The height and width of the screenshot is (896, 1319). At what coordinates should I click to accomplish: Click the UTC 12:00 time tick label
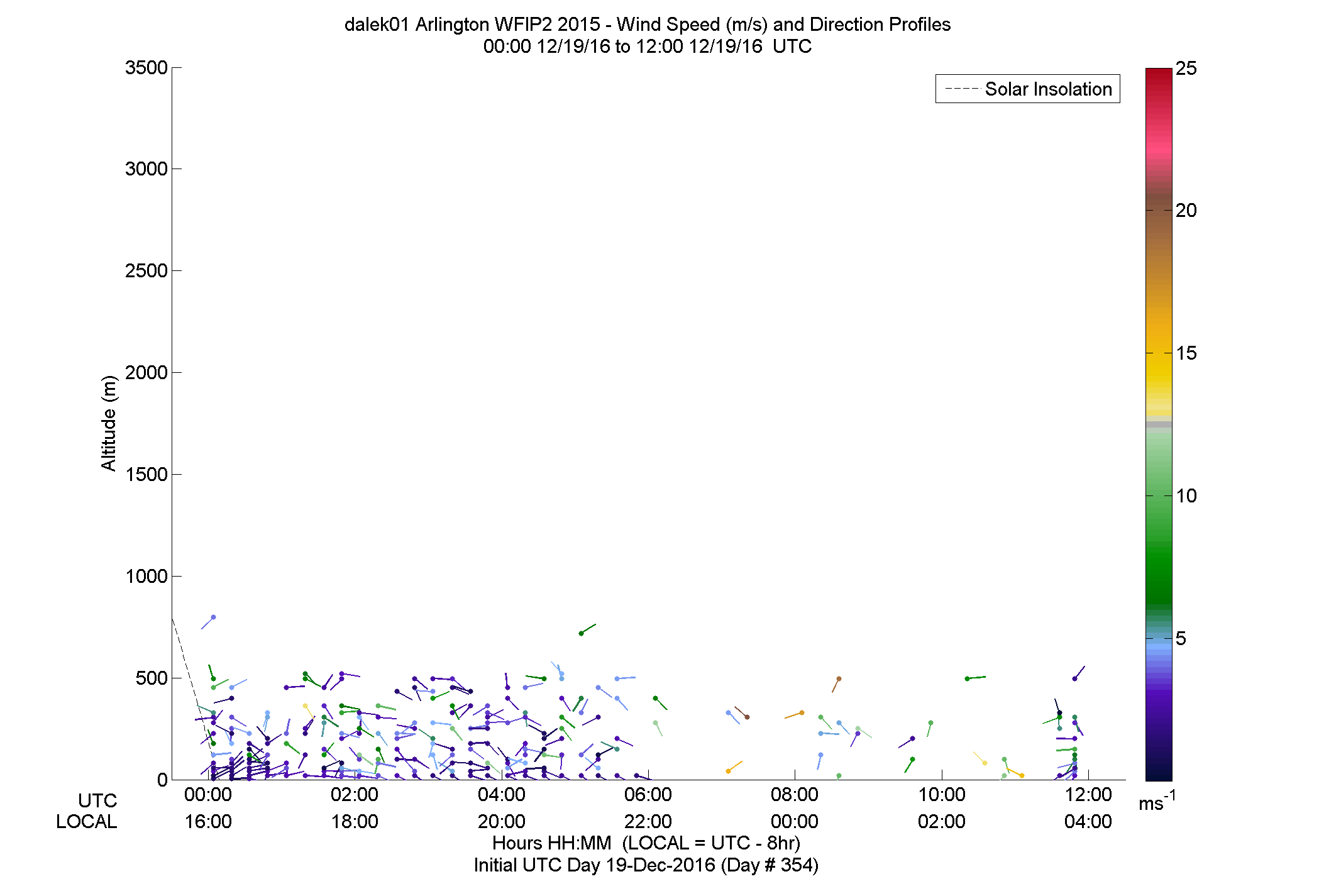1088,794
